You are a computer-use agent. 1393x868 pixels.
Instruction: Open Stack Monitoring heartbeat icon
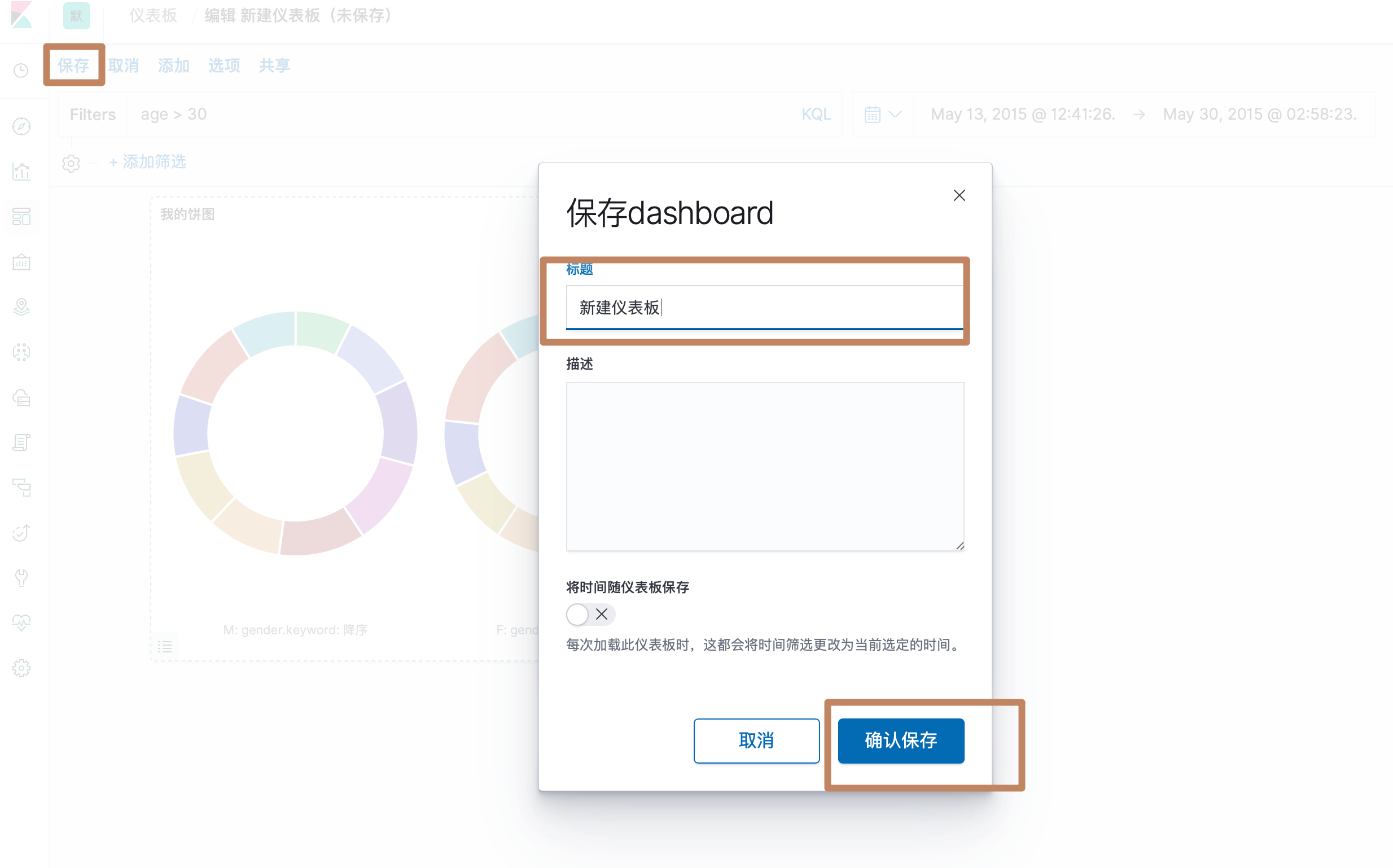click(21, 622)
